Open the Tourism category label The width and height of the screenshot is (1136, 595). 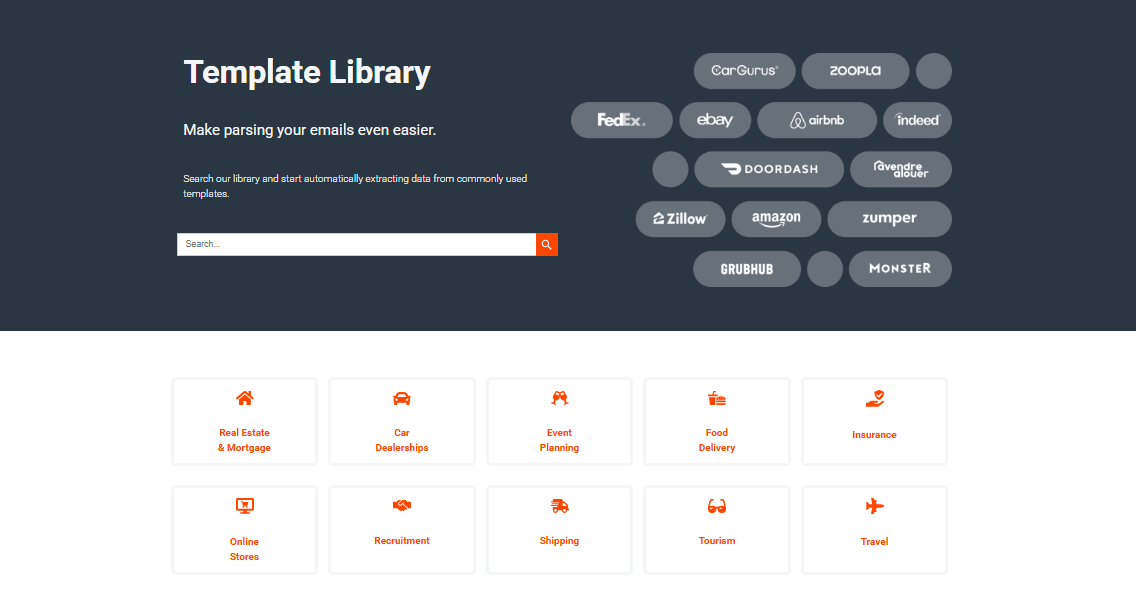click(717, 541)
